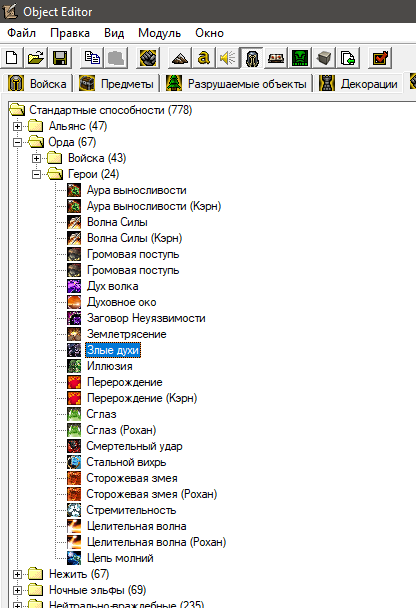
Task: Select Сторожевая змея without Рохан
Action: [x=132, y=478]
